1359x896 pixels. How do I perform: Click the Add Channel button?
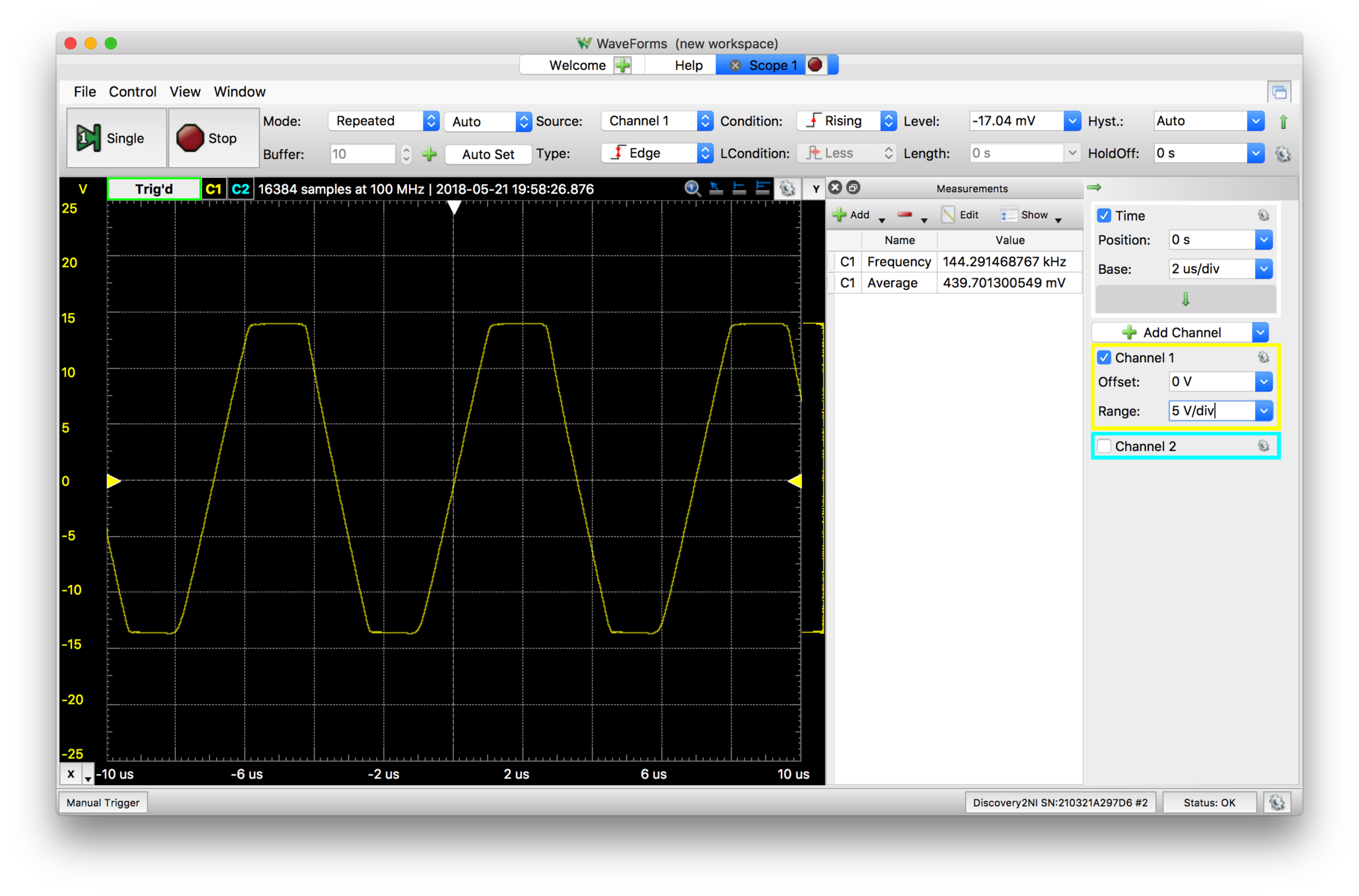click(1173, 332)
